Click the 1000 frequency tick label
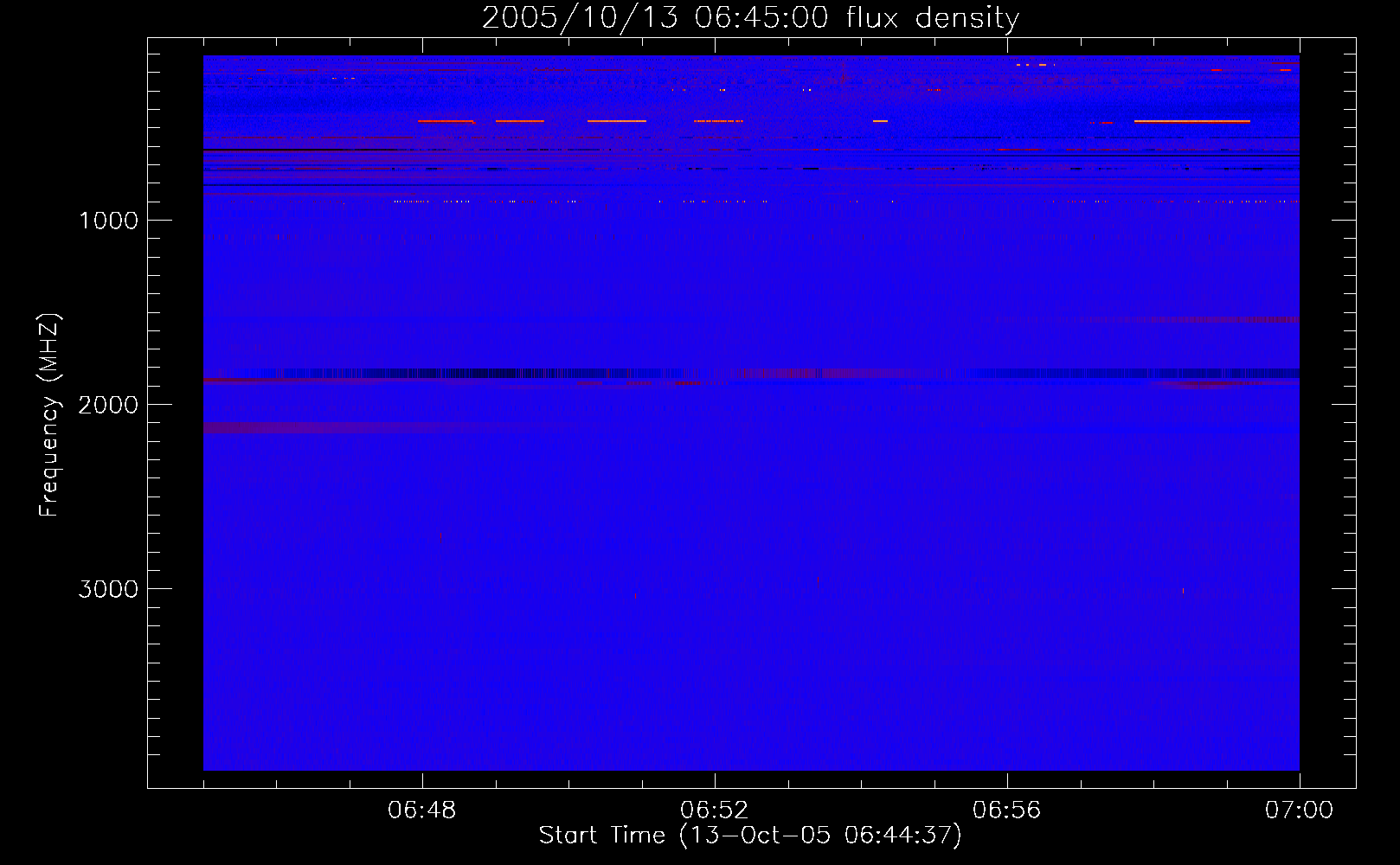1400x865 pixels. coord(108,221)
